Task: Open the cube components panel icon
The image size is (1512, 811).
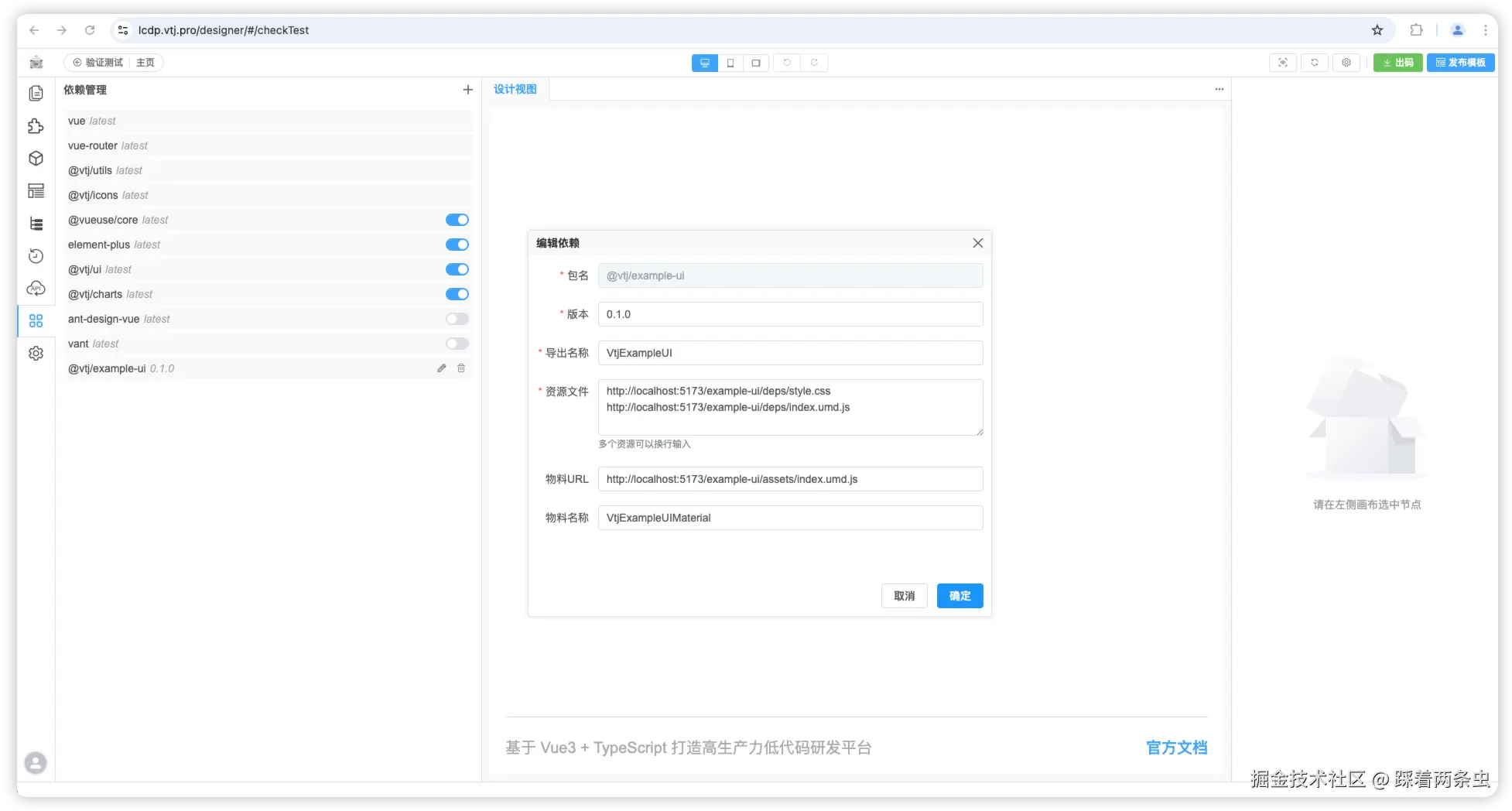Action: (36, 159)
